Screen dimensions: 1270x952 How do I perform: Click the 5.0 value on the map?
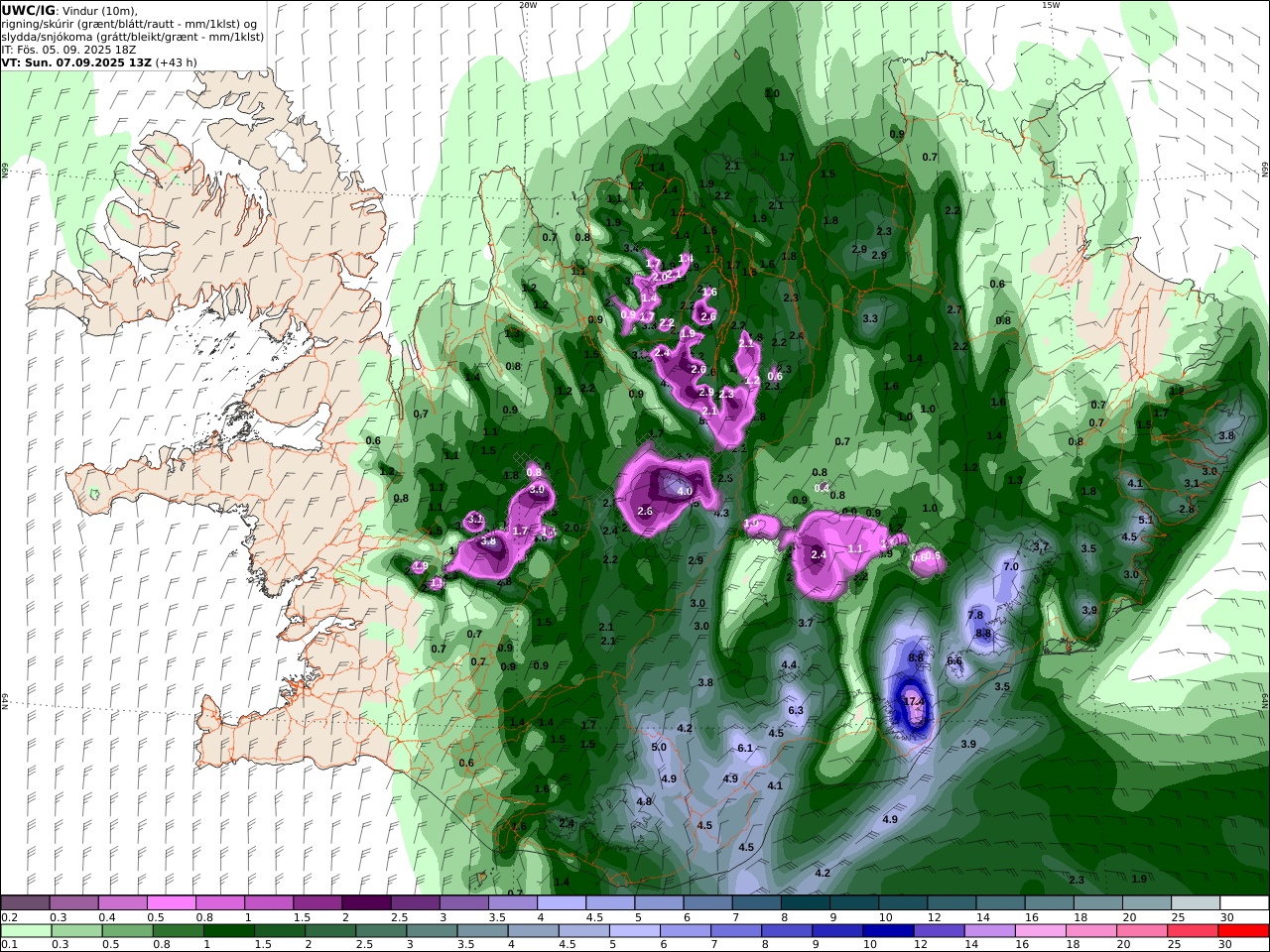point(659,747)
